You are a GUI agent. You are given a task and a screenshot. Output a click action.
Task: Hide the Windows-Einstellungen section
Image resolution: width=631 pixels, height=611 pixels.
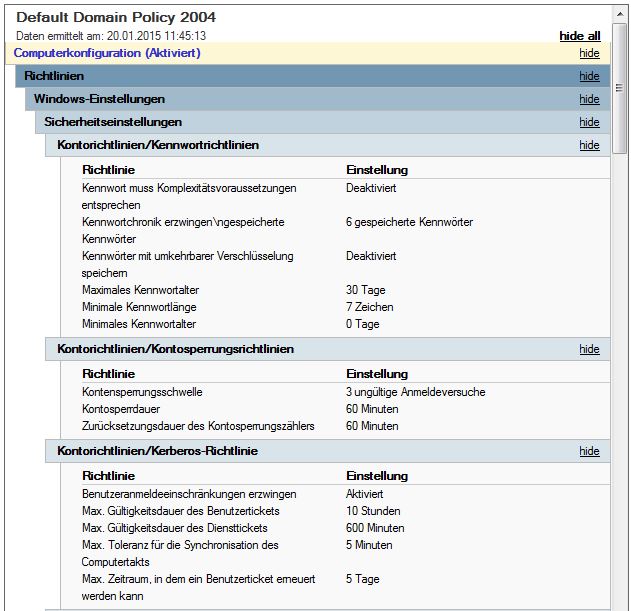[589, 99]
